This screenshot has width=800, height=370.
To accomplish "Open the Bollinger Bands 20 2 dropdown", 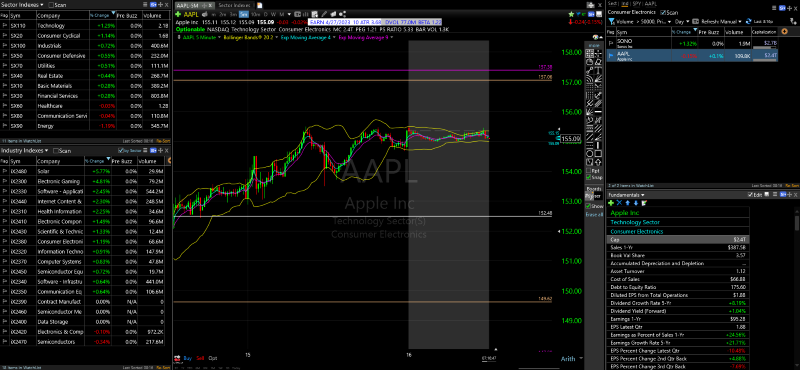I will tap(277, 37).
